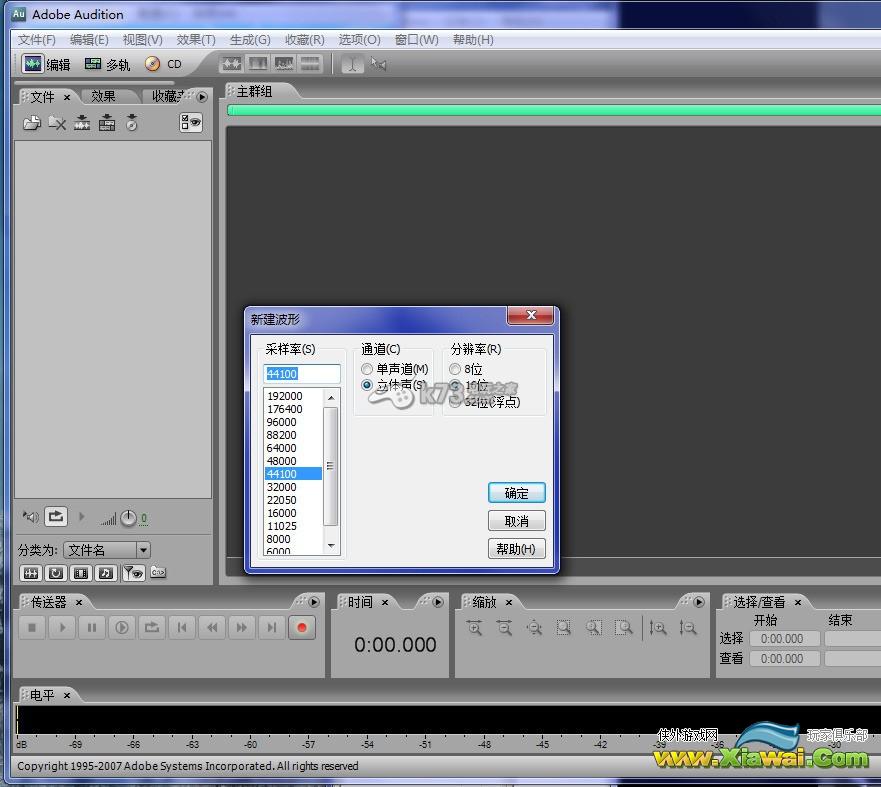Image resolution: width=881 pixels, height=787 pixels.
Task: Select 8-bit resolution radio button
Action: 455,369
